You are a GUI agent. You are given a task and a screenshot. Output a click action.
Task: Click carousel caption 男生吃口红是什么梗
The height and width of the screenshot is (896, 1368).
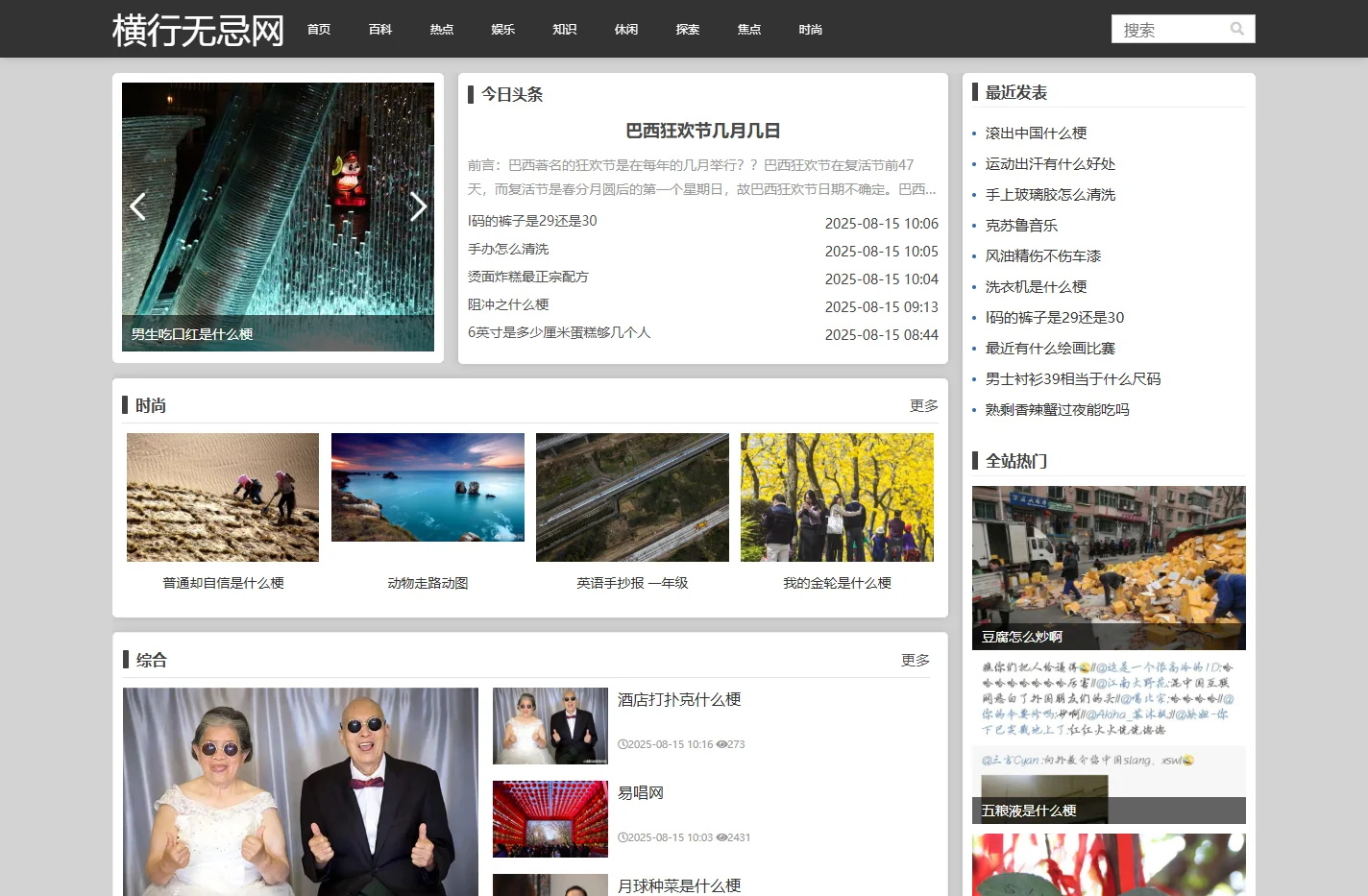pos(192,334)
